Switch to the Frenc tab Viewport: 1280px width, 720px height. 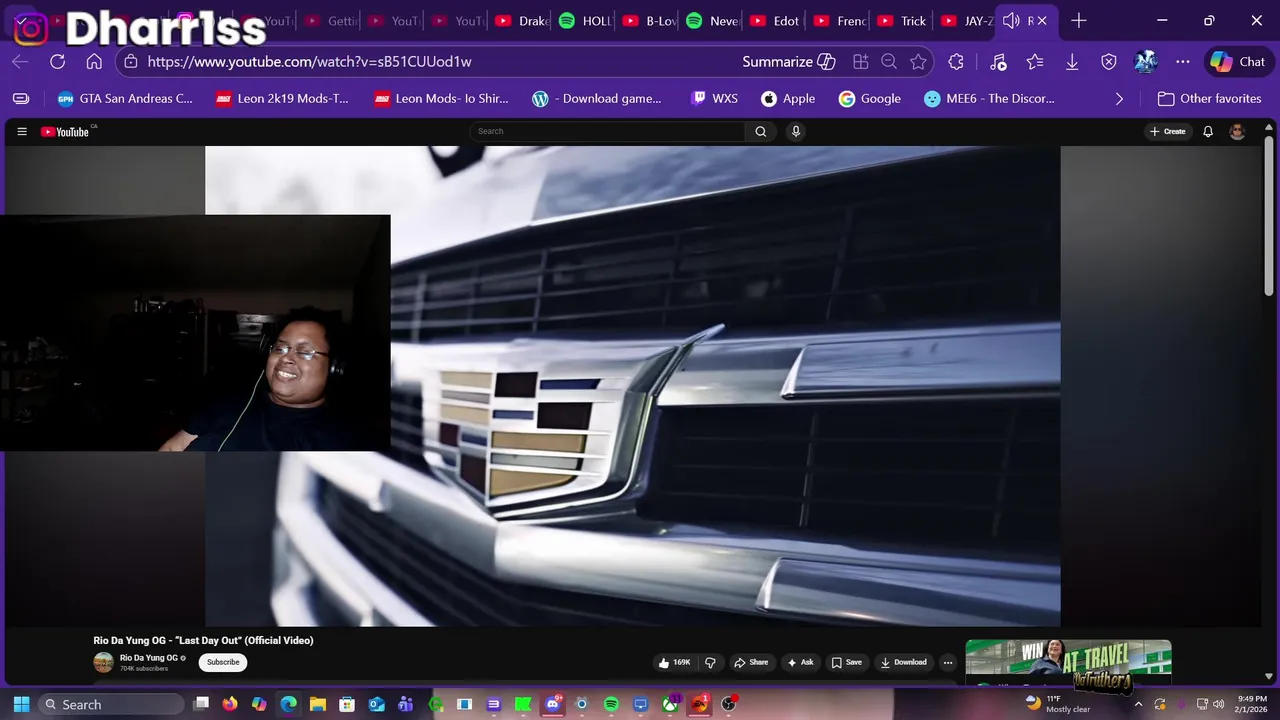[x=840, y=21]
